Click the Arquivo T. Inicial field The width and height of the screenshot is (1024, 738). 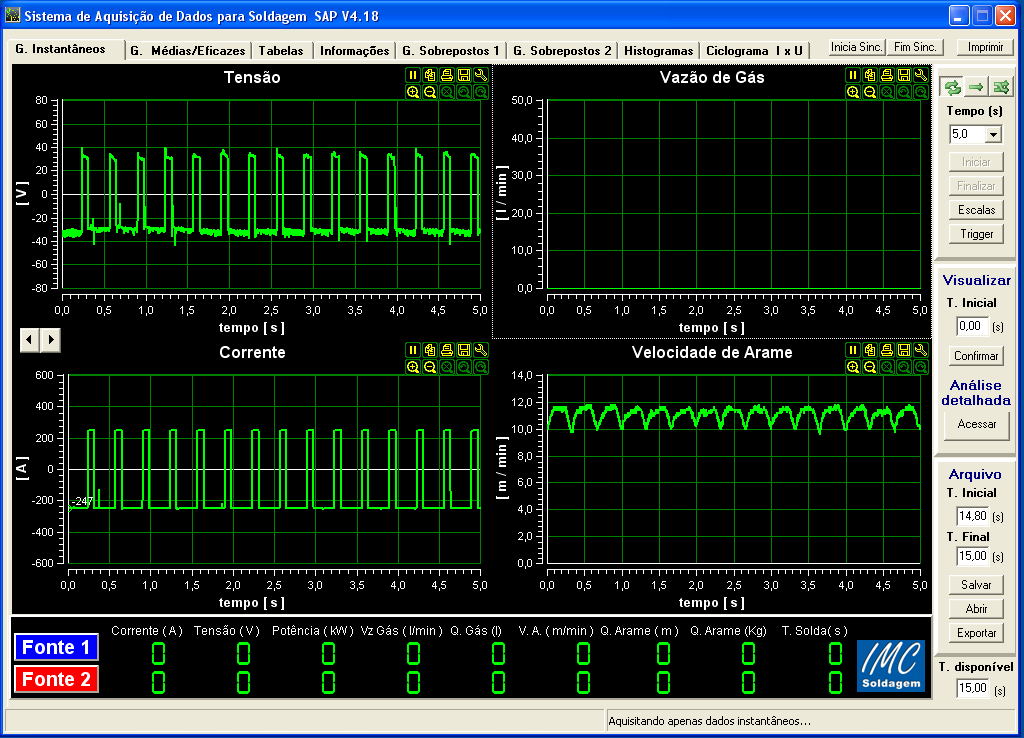972,516
